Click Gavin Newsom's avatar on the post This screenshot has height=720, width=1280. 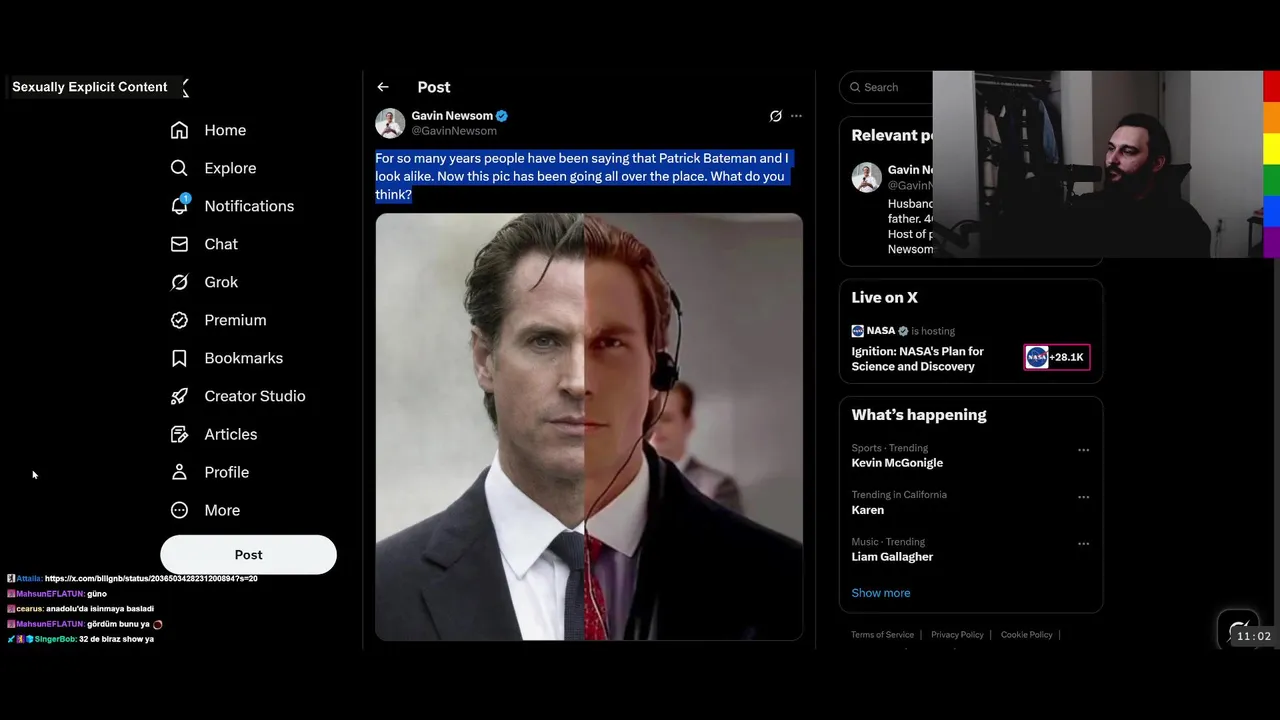pos(390,123)
